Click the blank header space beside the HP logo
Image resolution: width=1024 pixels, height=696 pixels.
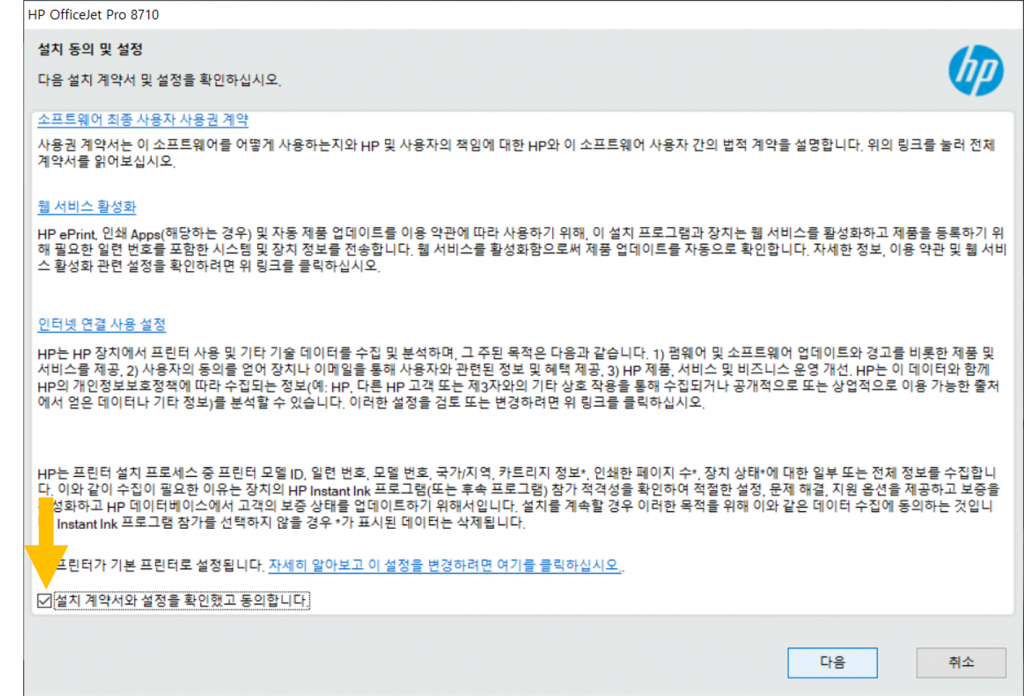pos(600,65)
